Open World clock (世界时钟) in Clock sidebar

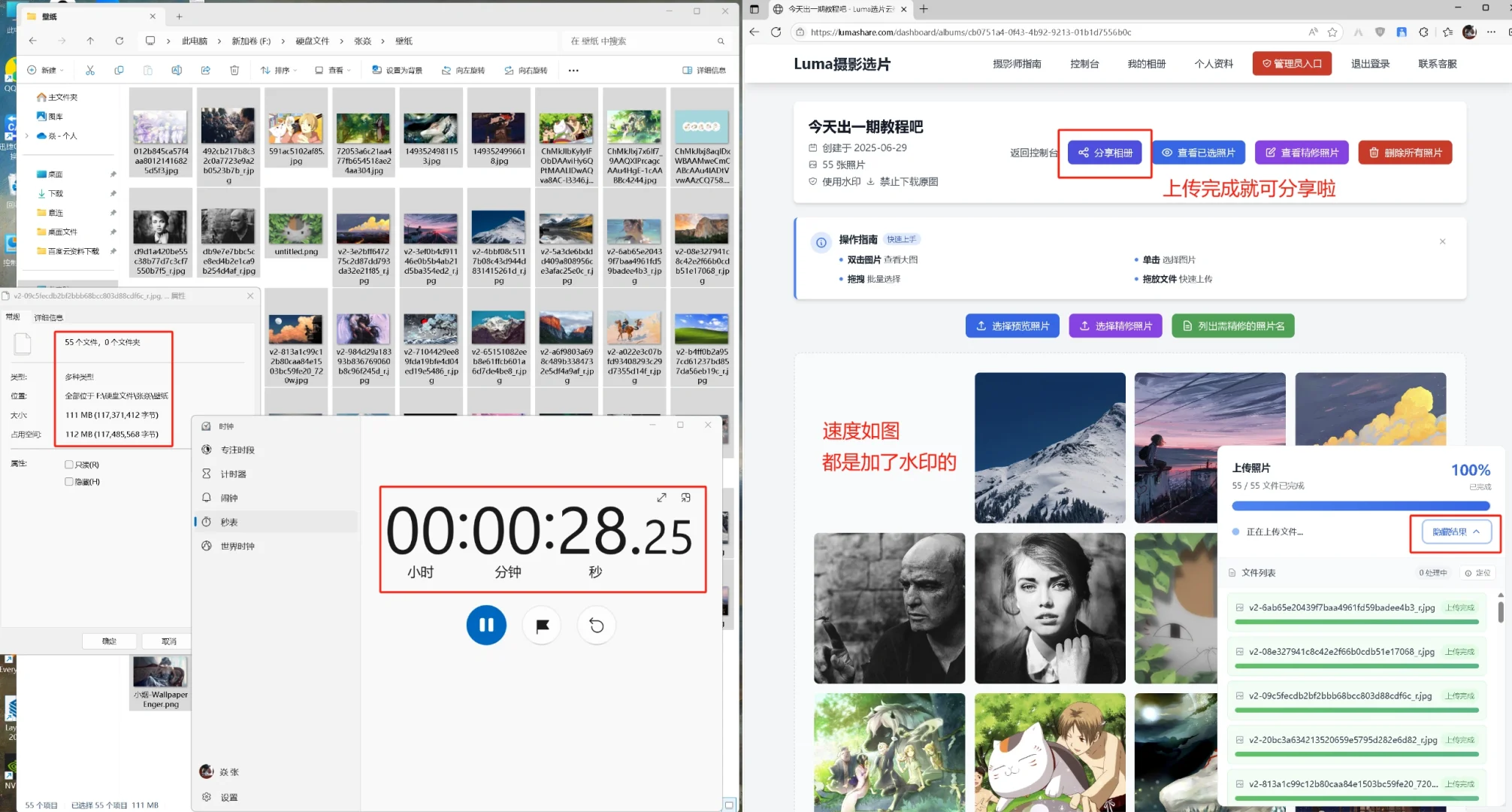point(276,546)
